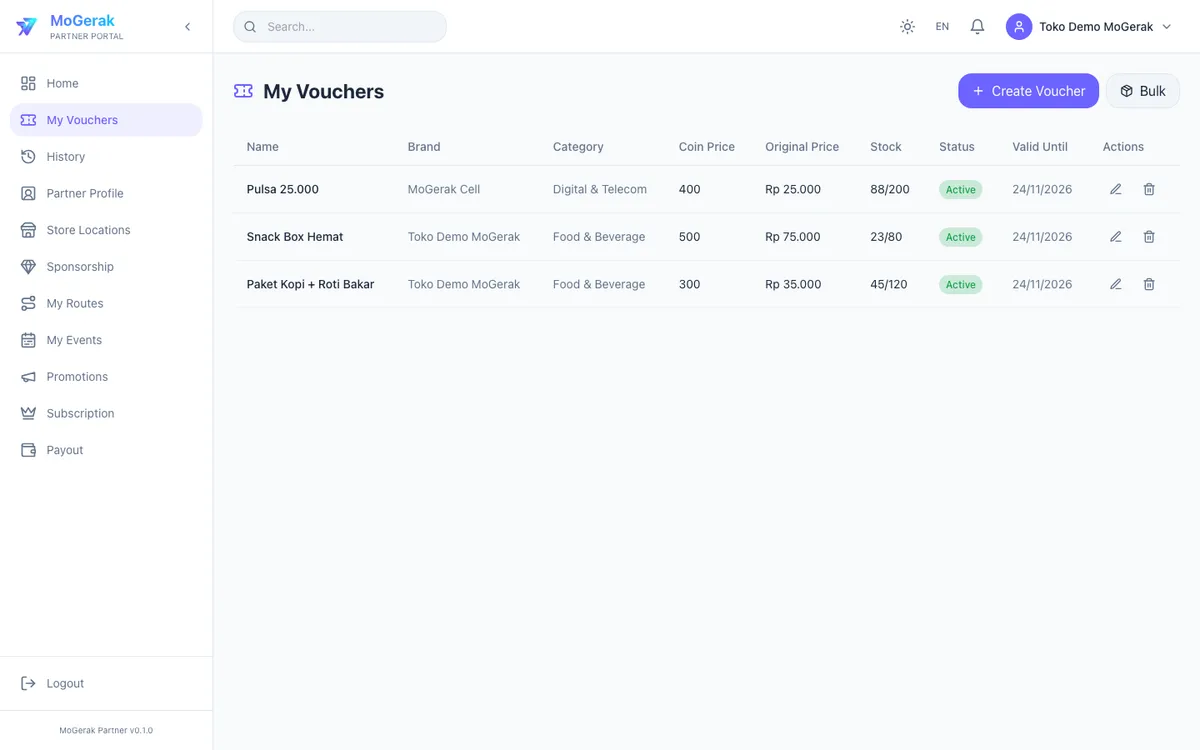Viewport: 1200px width, 750px height.
Task: Collapse the sidebar with the chevron
Action: coord(187,27)
